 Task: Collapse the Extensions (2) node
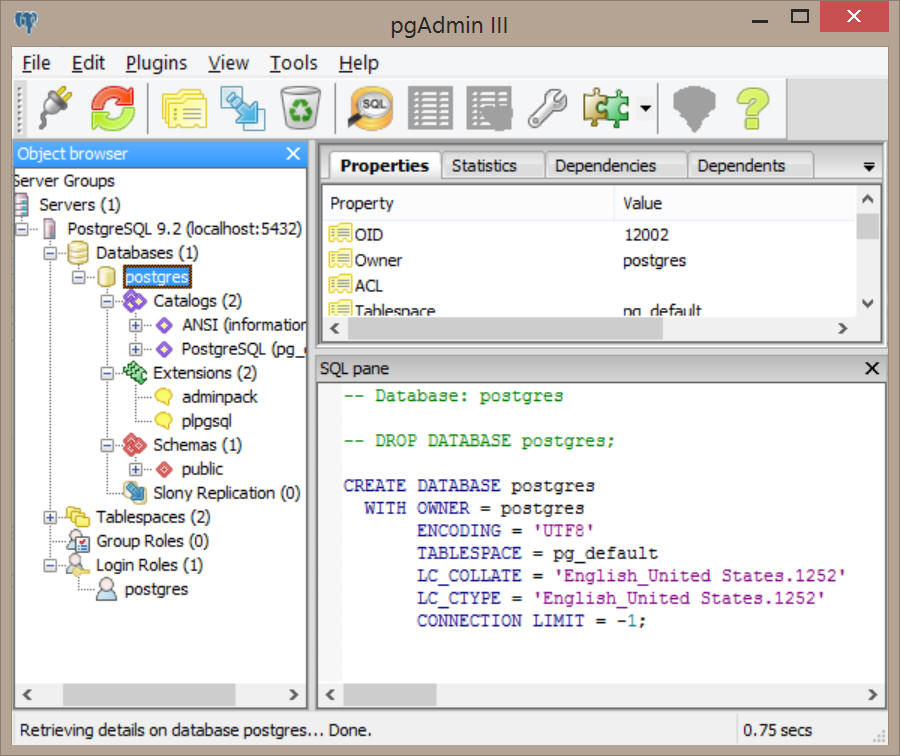coord(107,374)
